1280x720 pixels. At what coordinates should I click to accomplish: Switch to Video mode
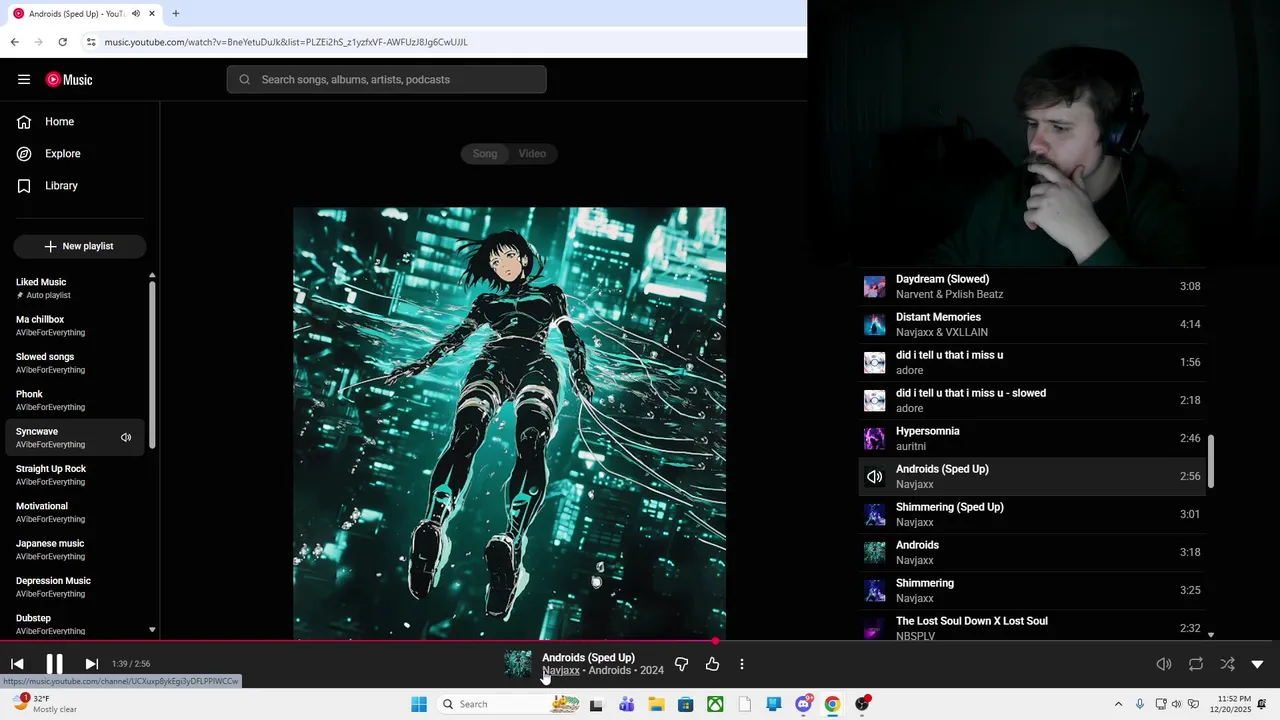pyautogui.click(x=532, y=154)
